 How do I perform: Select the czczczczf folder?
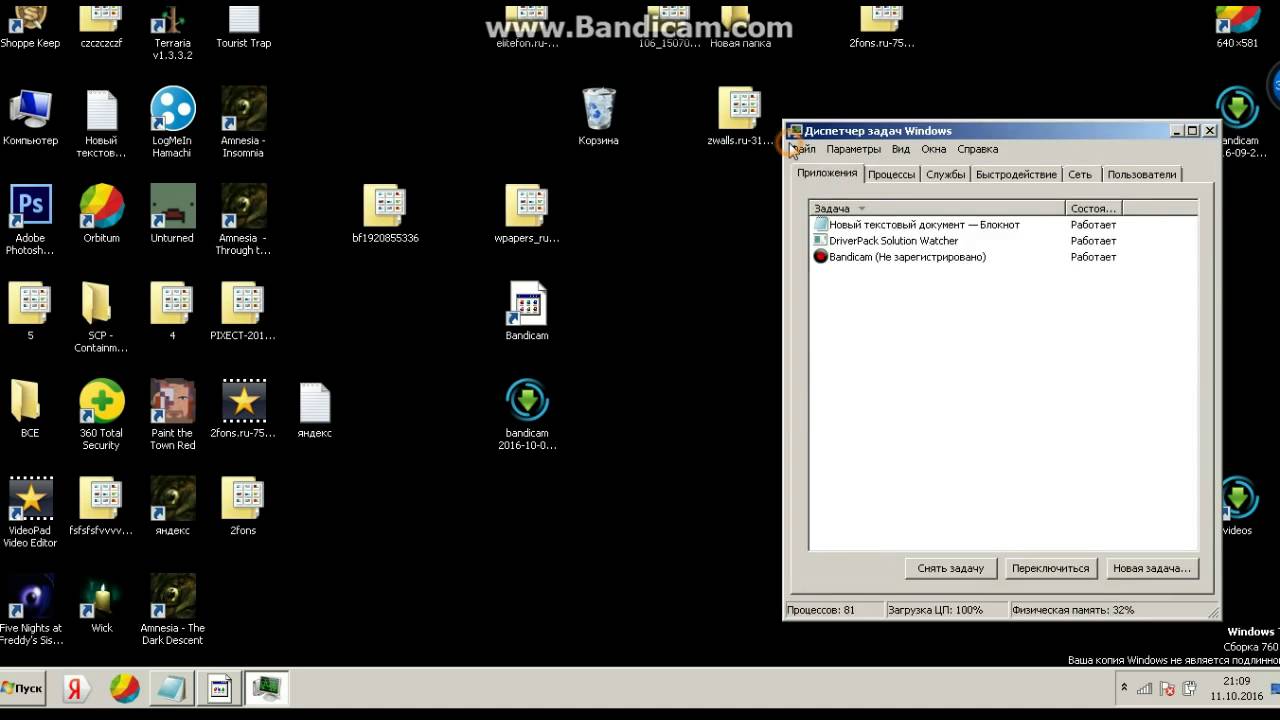click(x=101, y=27)
